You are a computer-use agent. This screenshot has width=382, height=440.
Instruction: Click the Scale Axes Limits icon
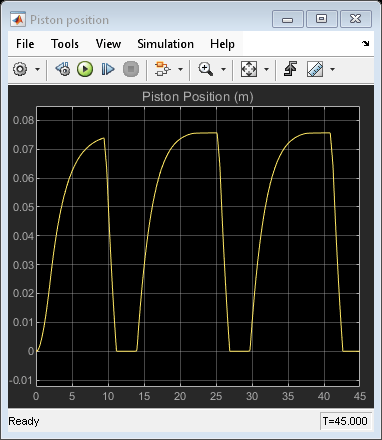point(249,69)
